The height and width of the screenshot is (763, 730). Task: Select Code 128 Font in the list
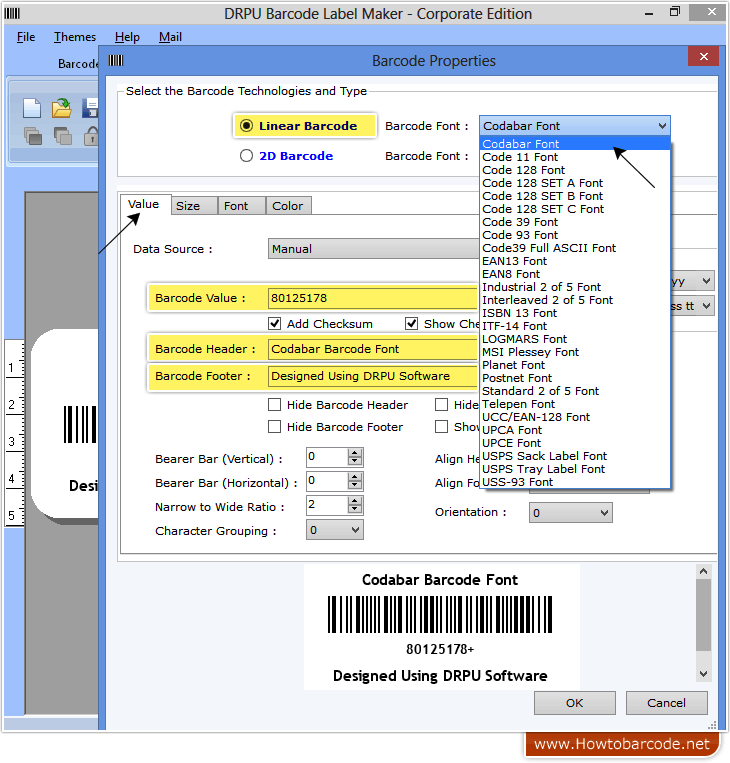pyautogui.click(x=575, y=170)
